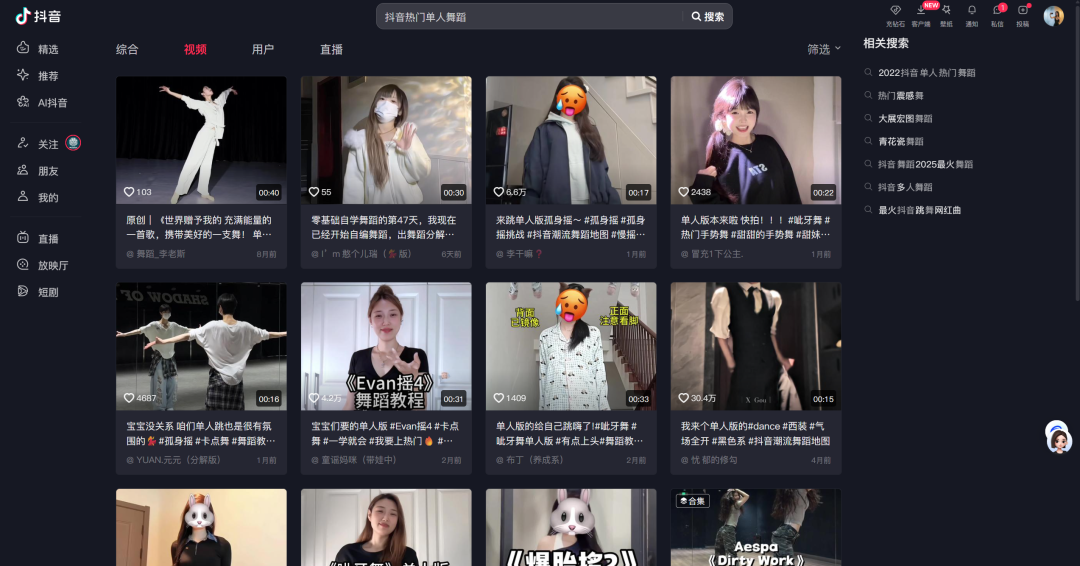The image size is (1080, 566).
Task: Click the 投稿 upload icon
Action: point(1023,11)
